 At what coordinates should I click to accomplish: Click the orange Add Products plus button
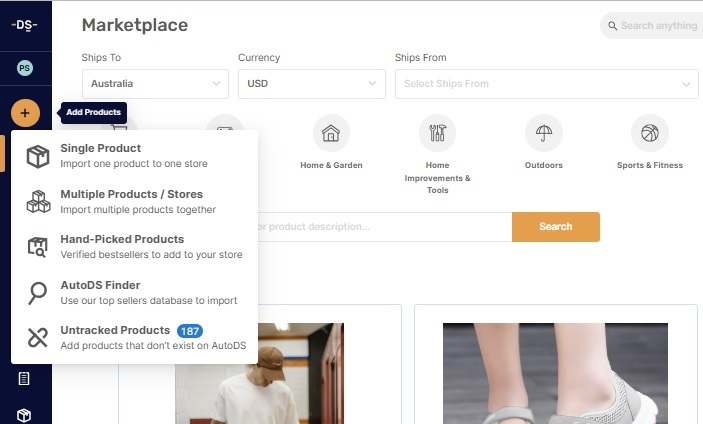pos(25,113)
